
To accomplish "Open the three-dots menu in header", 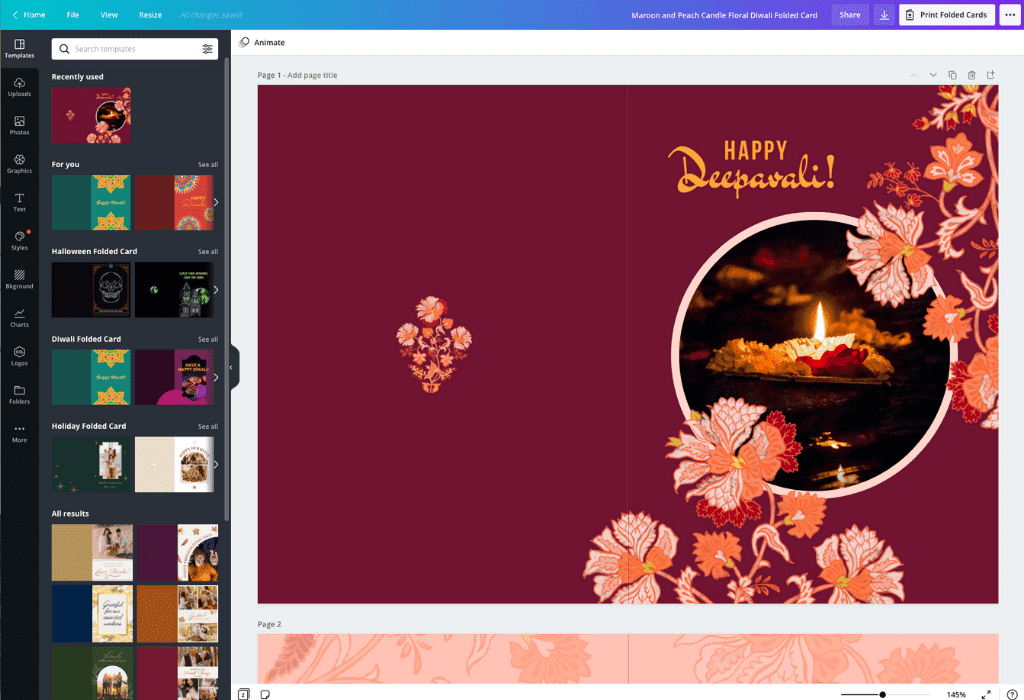I will (x=1010, y=15).
